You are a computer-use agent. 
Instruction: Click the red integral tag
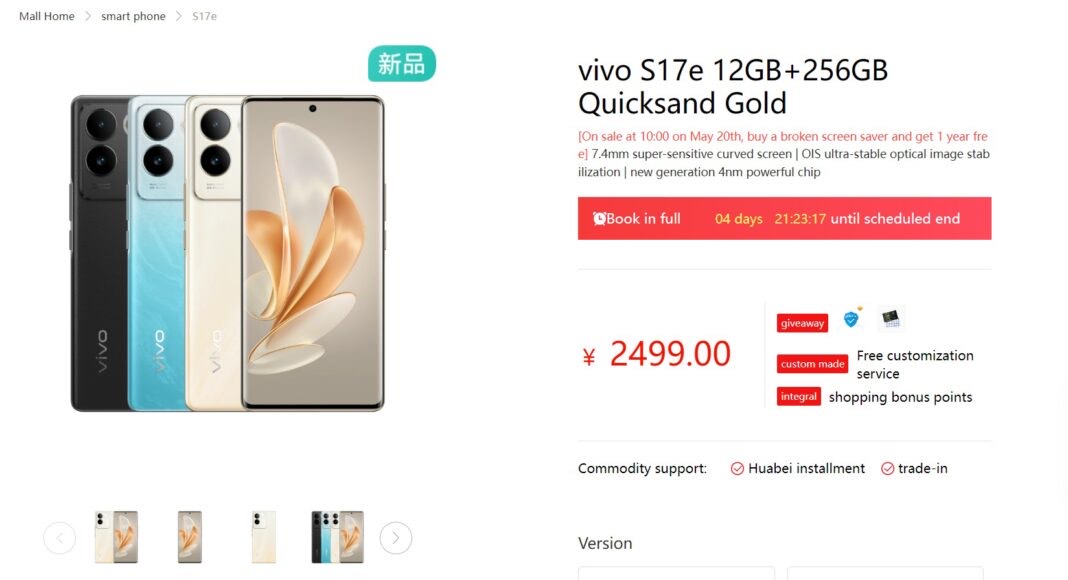coord(798,396)
